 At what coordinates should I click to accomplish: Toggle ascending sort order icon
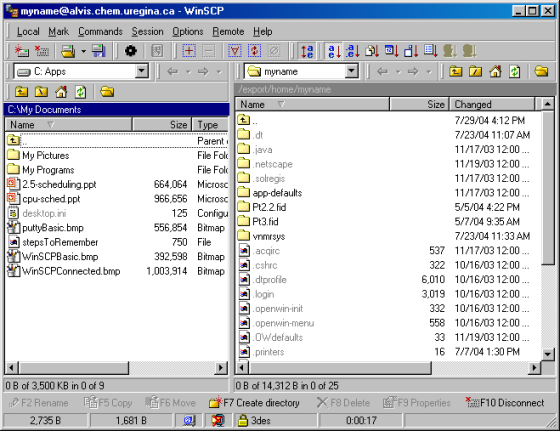[307, 51]
